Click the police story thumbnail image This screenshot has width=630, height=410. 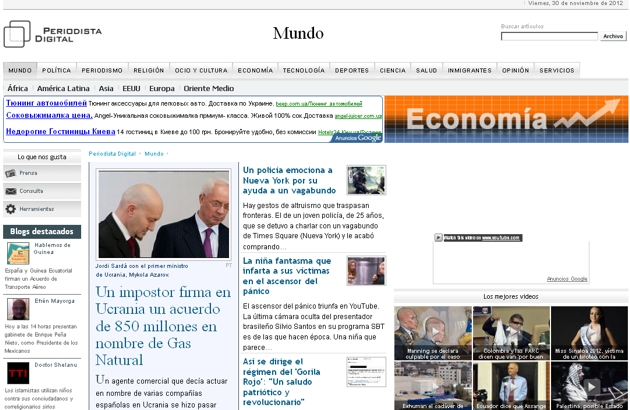(x=366, y=180)
